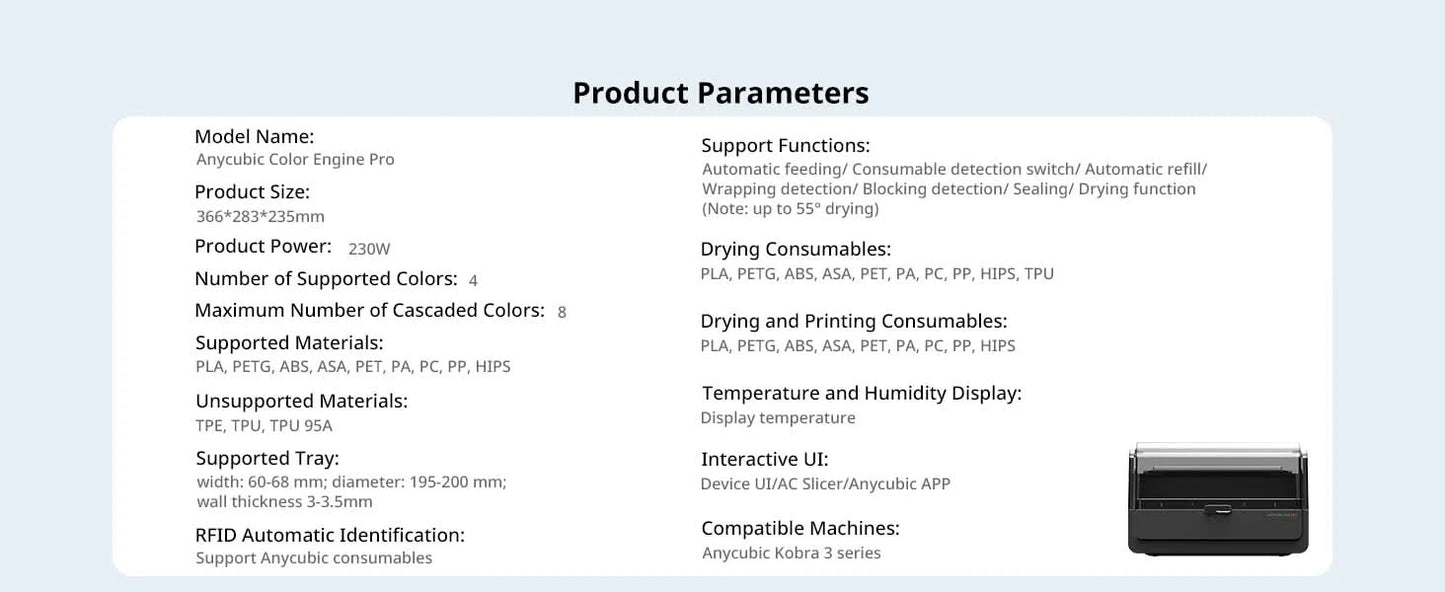This screenshot has height=592, width=1445.
Task: Click the Interactive UI heading
Action: (x=765, y=460)
